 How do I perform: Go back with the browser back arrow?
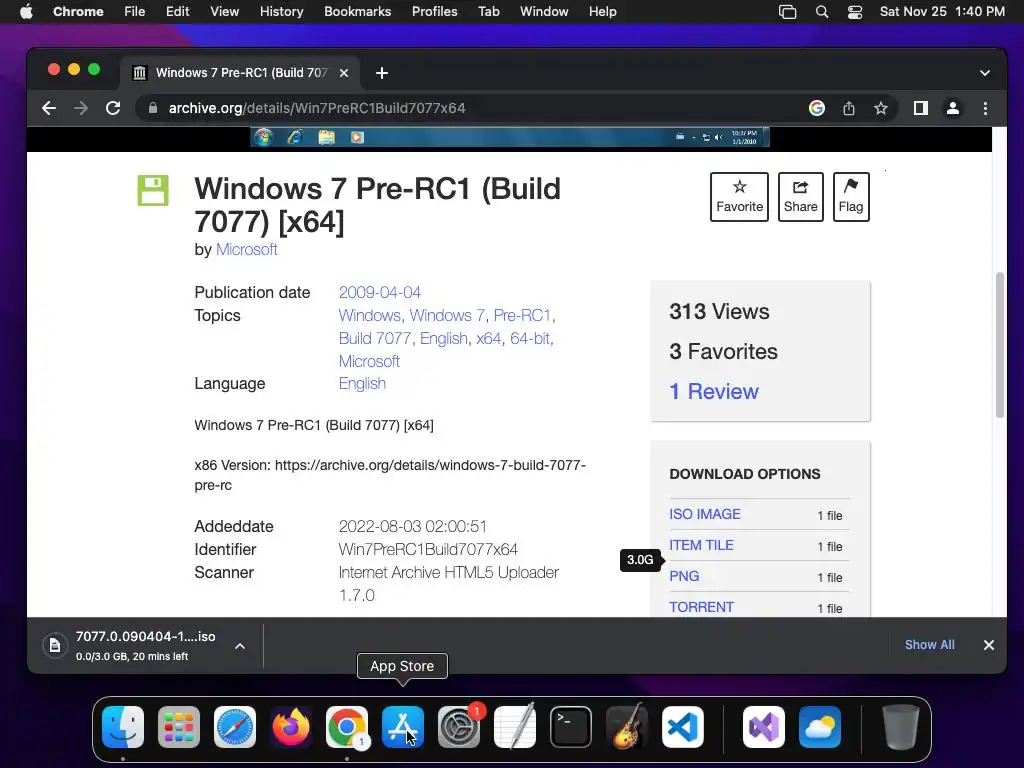click(x=49, y=108)
